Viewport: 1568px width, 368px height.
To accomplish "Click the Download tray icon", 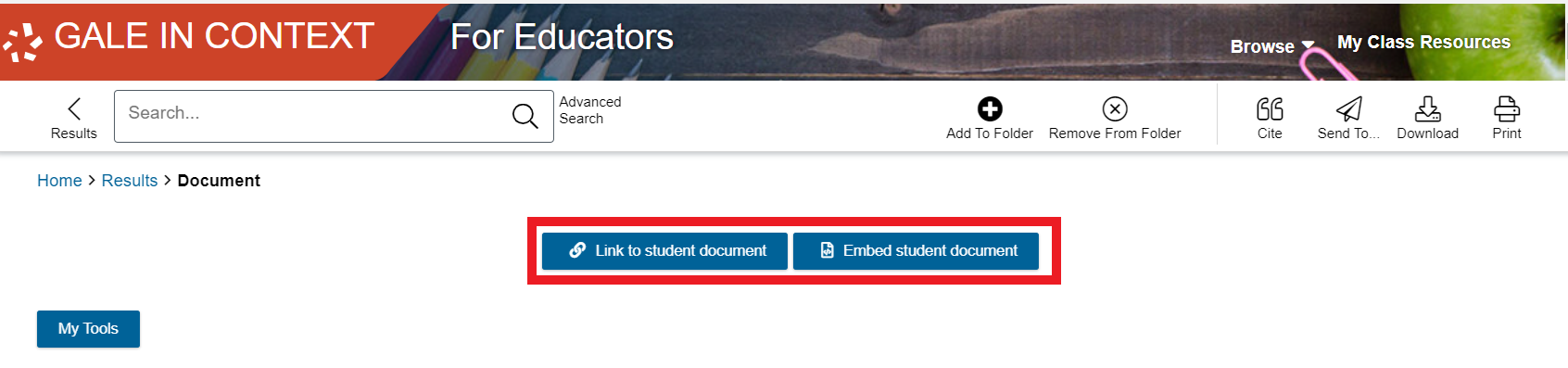I will click(x=1428, y=109).
